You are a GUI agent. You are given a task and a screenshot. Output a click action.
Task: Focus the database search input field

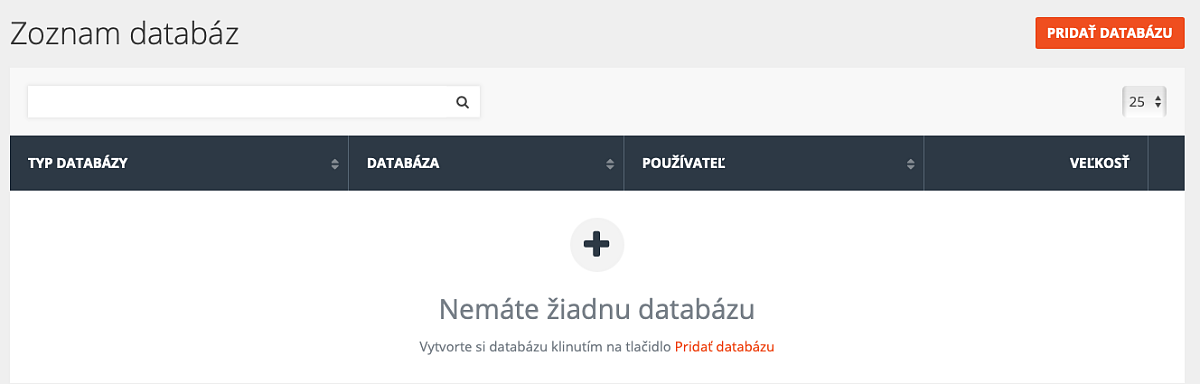click(254, 101)
